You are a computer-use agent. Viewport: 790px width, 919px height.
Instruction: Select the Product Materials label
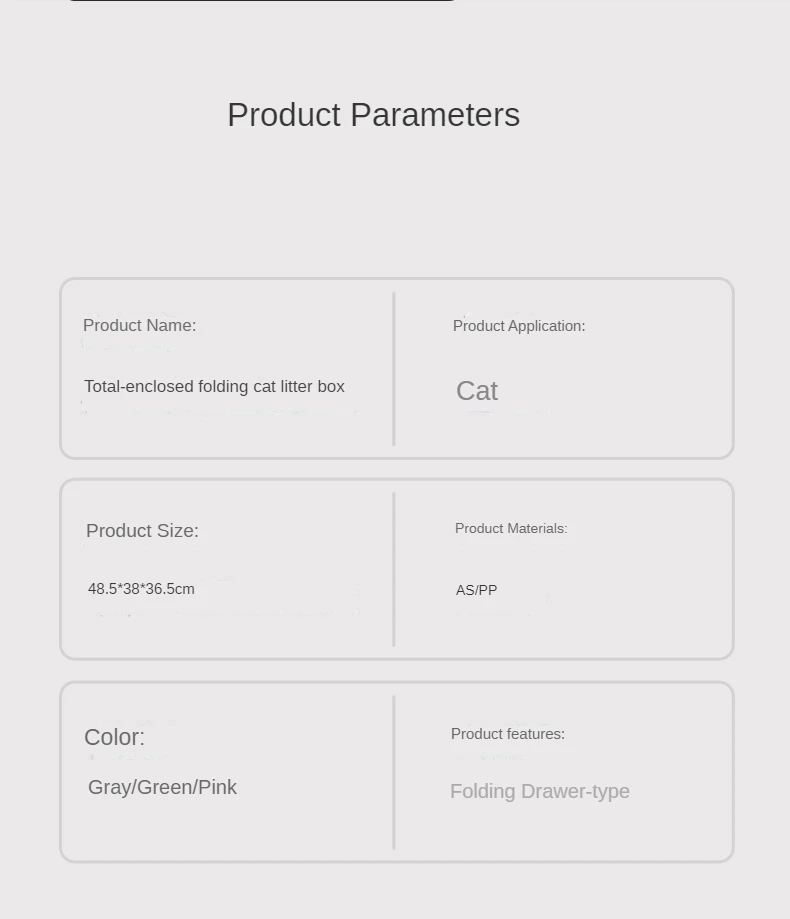click(511, 529)
